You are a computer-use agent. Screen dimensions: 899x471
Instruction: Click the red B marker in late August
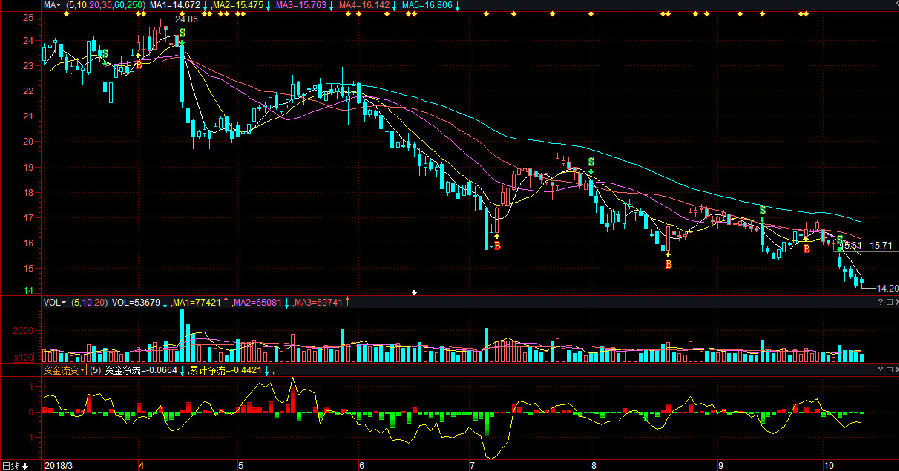coord(668,264)
